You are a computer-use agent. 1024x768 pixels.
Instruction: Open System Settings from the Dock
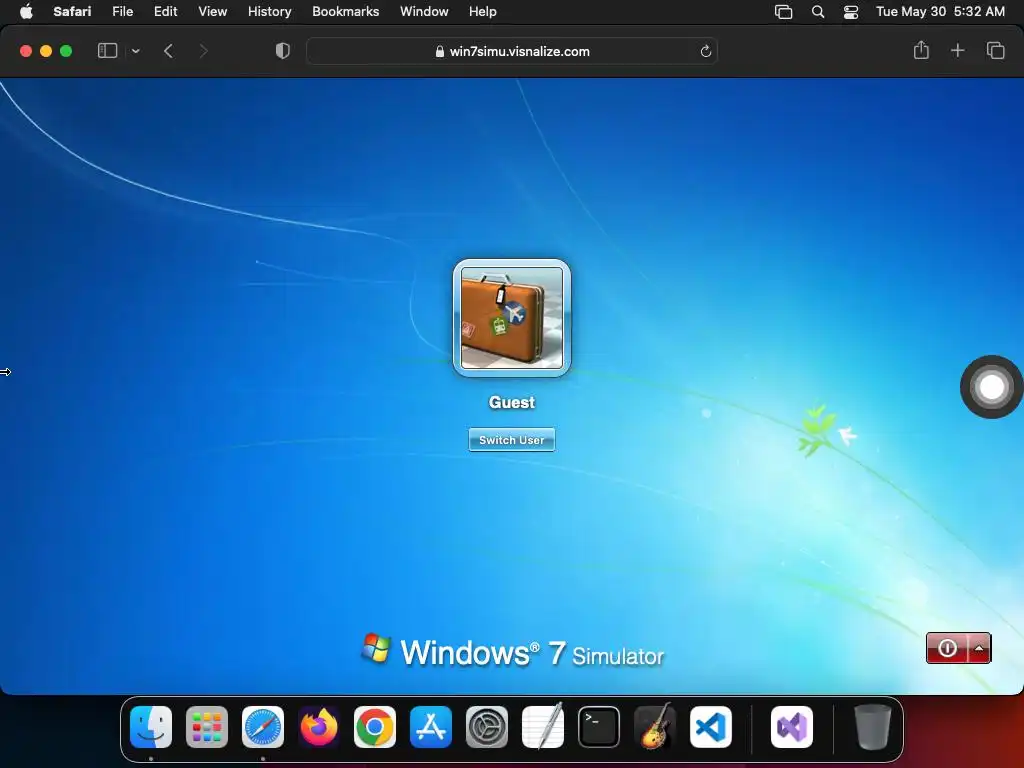point(487,727)
